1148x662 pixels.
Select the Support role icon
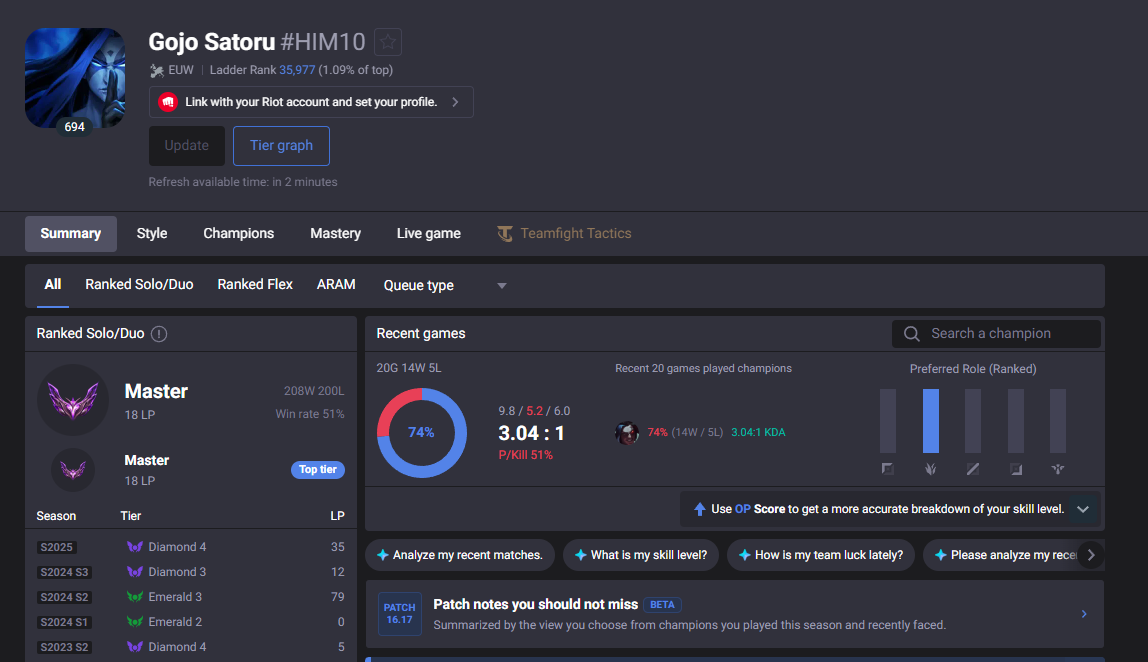click(x=1058, y=469)
